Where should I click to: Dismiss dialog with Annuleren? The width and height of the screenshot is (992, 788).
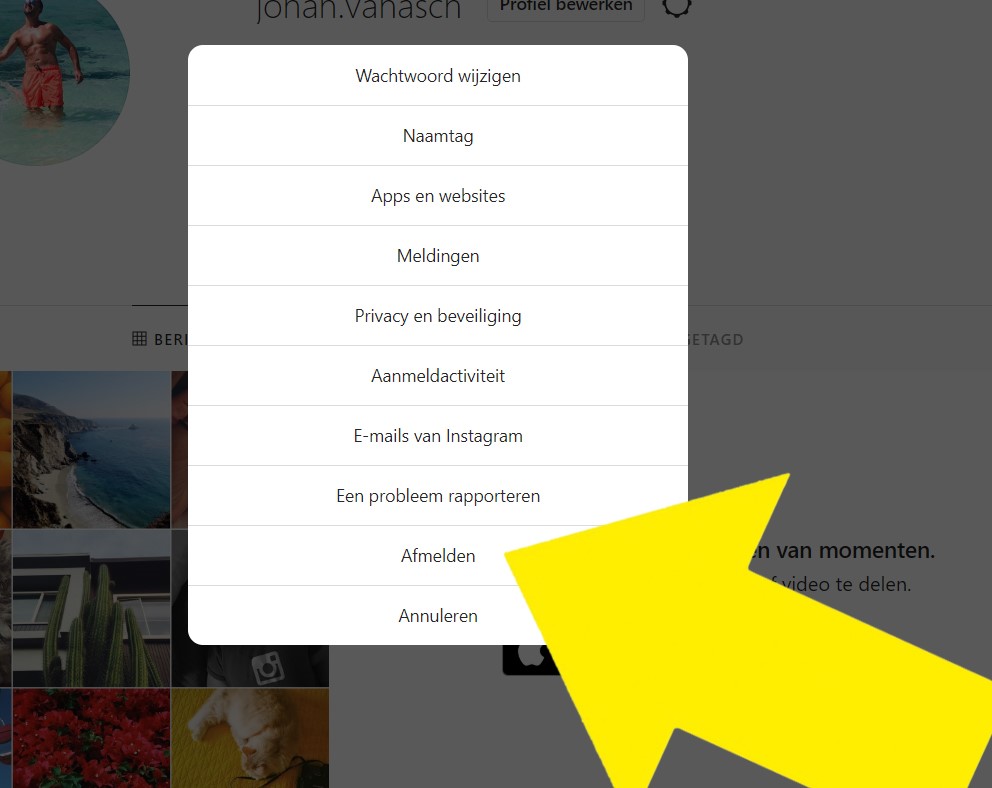tap(438, 616)
